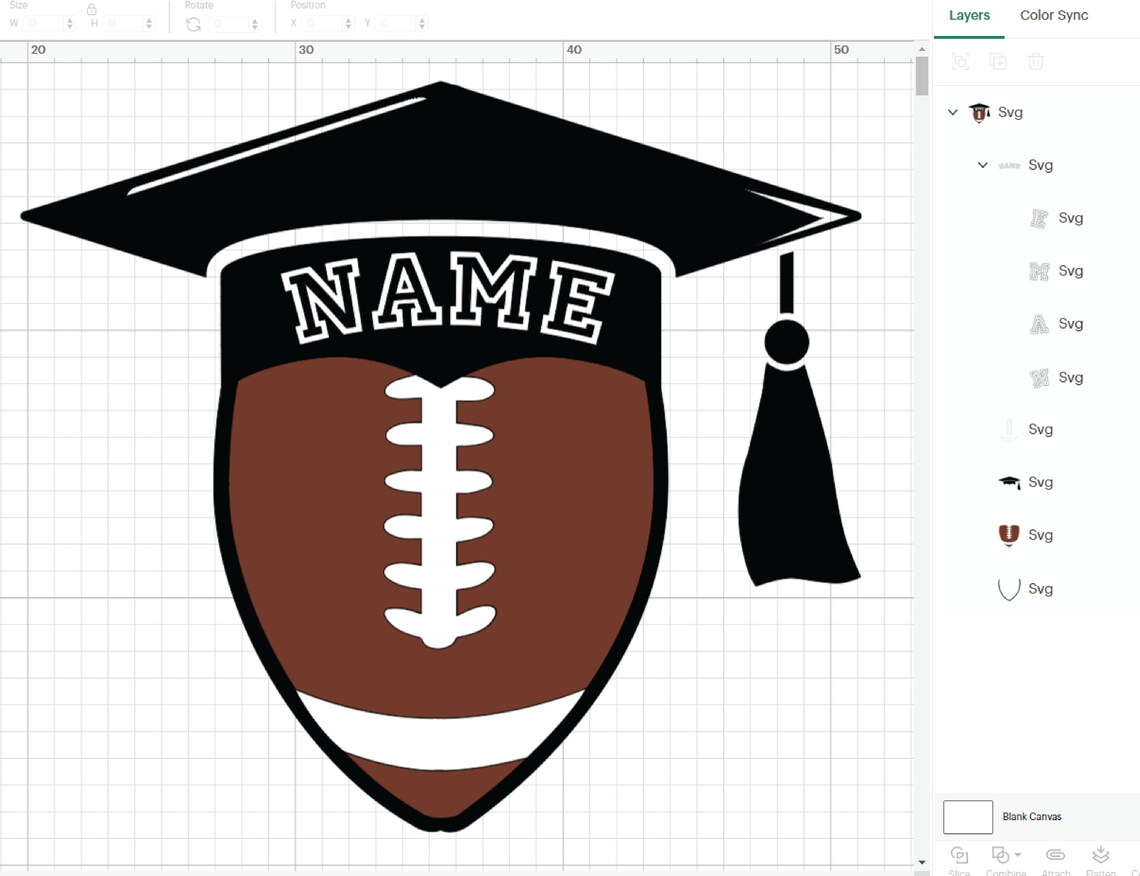1140x876 pixels.
Task: Select the tassel Svg layer
Action: 1009,429
